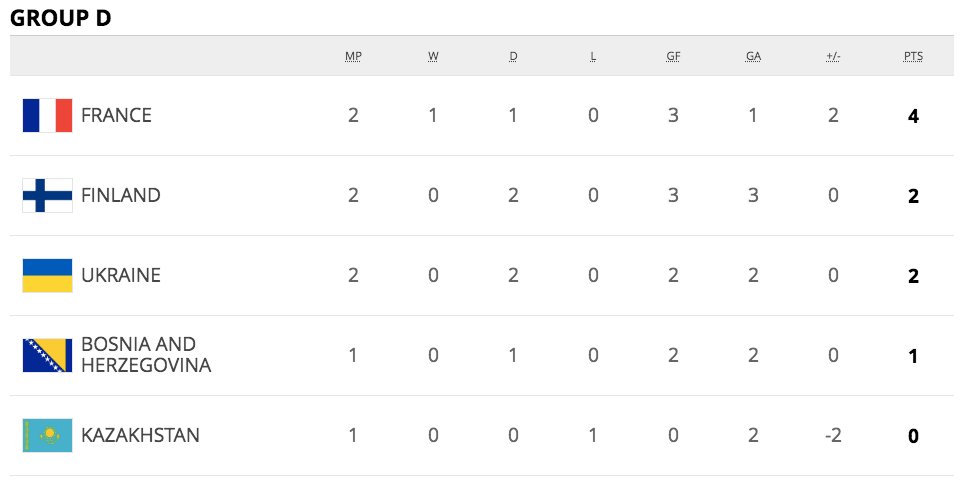Open the Finland team link

click(120, 196)
